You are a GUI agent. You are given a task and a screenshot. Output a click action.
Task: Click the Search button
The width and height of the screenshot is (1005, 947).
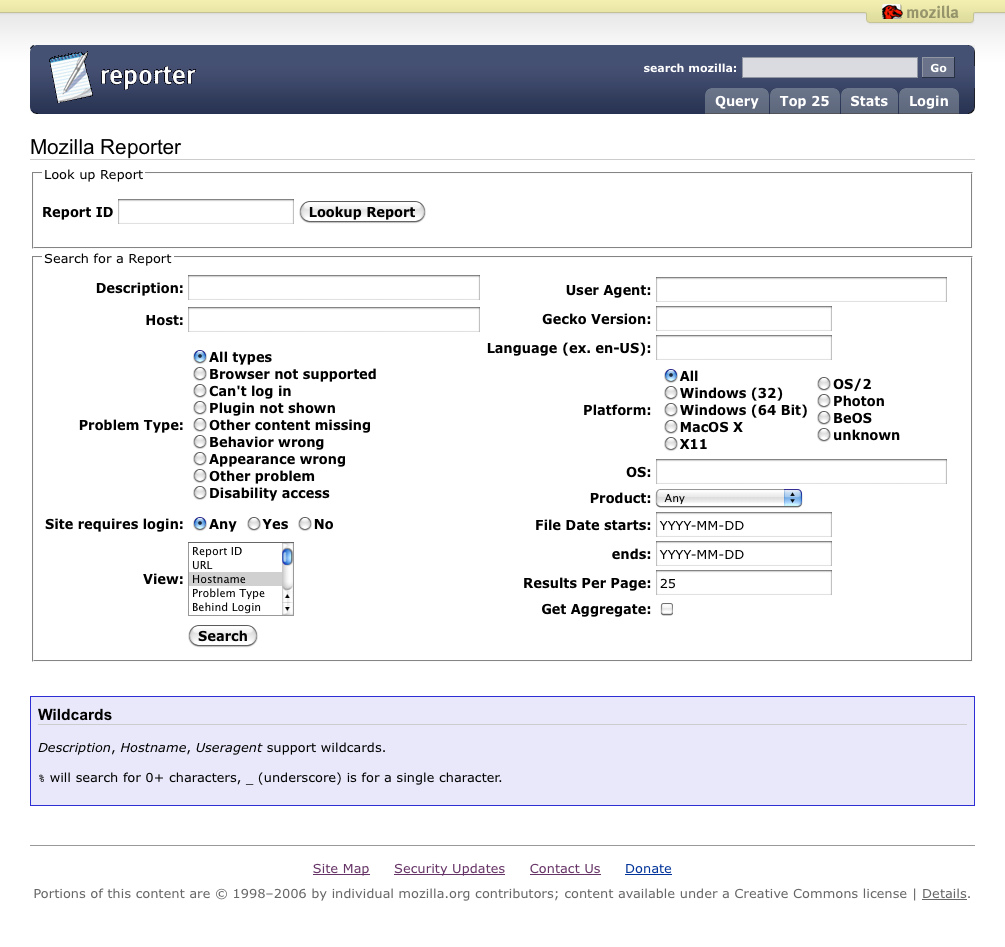pyautogui.click(x=222, y=636)
